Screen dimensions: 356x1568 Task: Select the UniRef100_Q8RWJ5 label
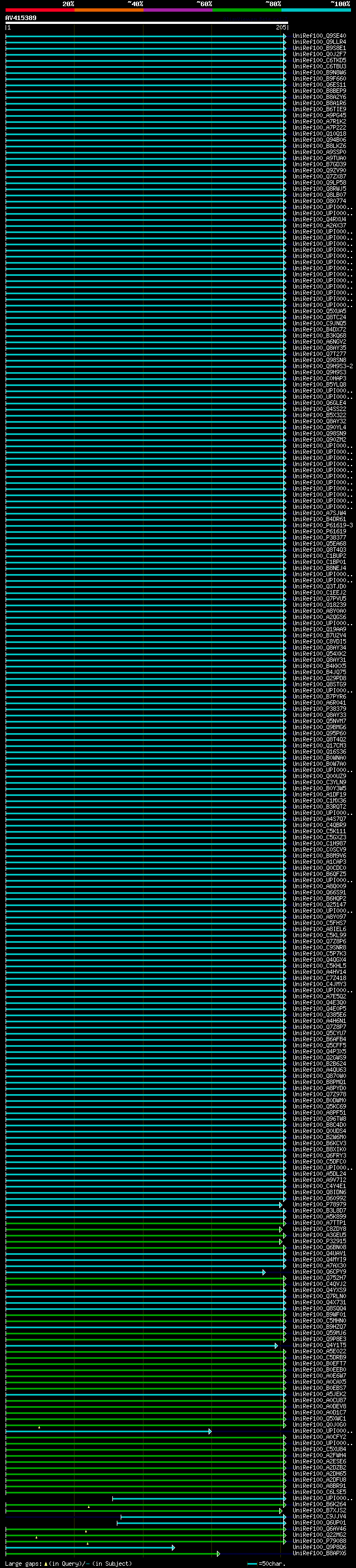[x=319, y=189]
